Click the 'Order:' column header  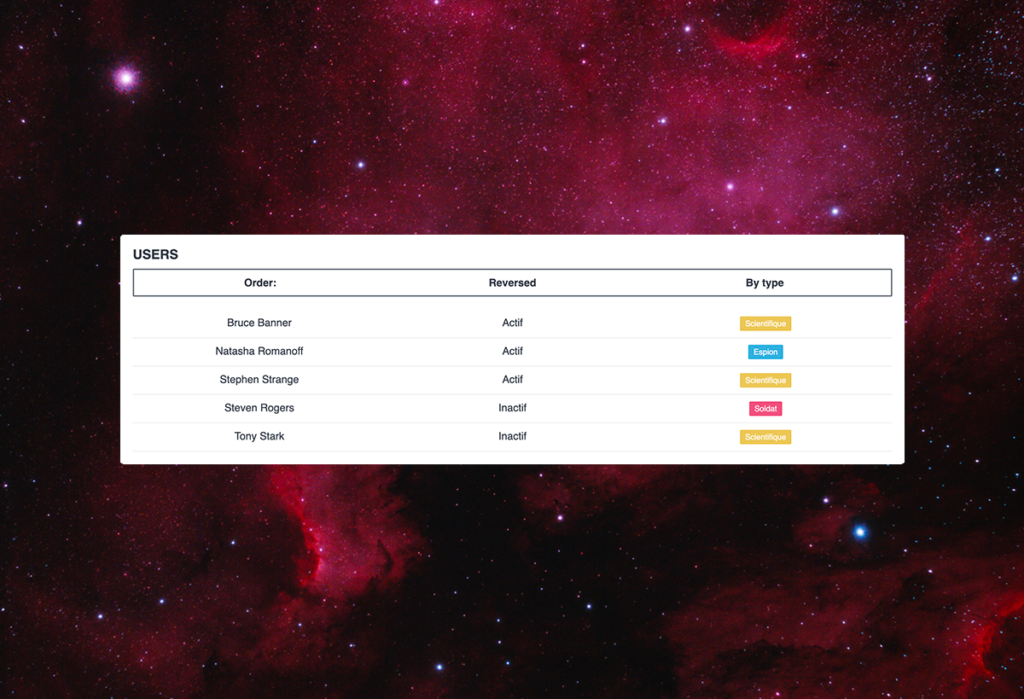(x=259, y=283)
